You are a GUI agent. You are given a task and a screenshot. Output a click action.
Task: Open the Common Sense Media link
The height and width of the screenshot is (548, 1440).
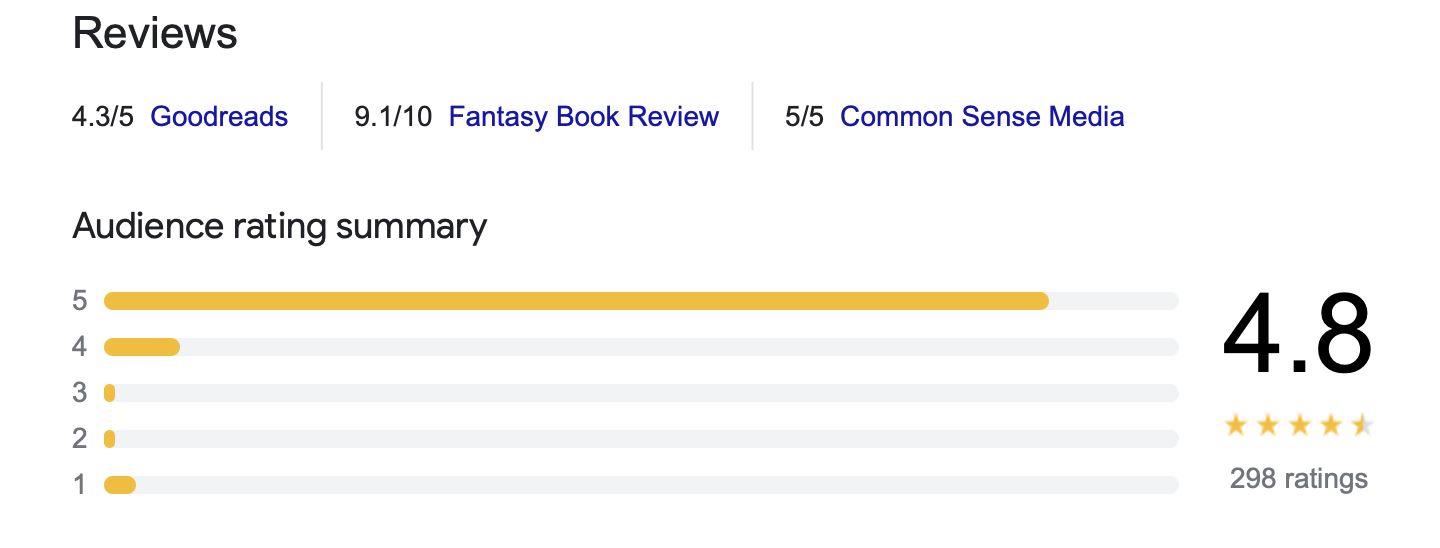coord(982,117)
